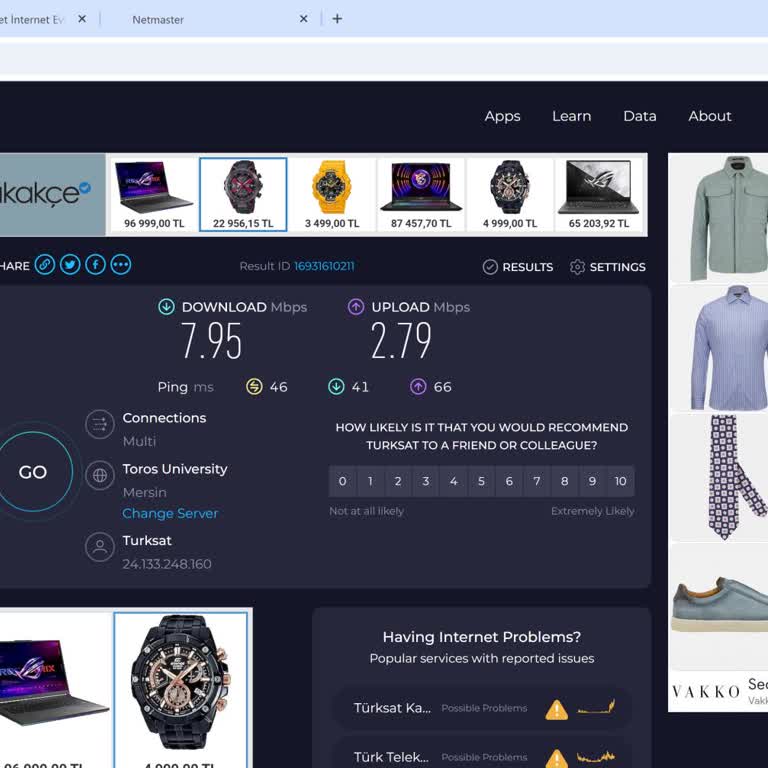The width and height of the screenshot is (768, 768).
Task: Click the patterned tie ad image
Action: click(718, 477)
